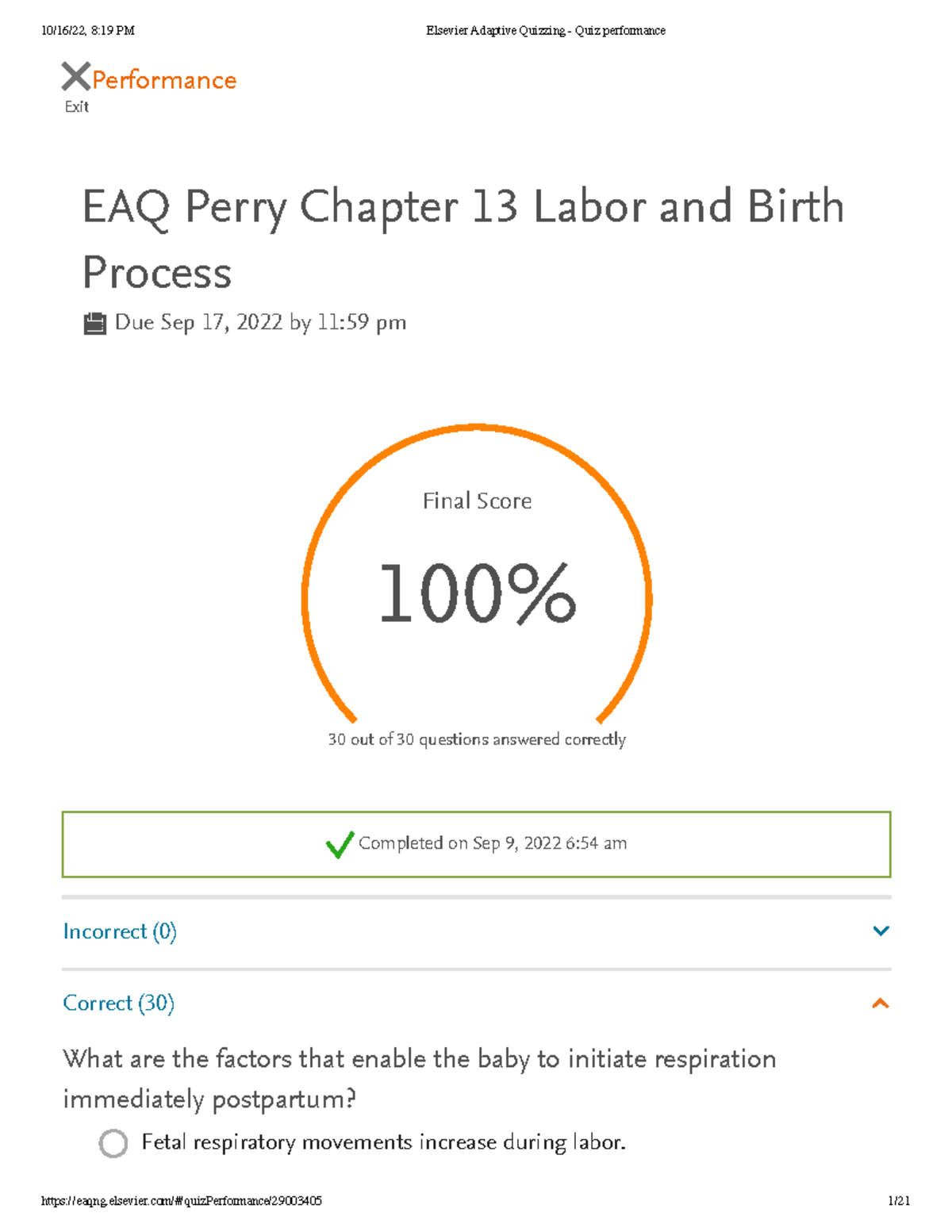This screenshot has height=1232, width=952.
Task: Toggle the radio button under the respiration question
Action: 115,1143
